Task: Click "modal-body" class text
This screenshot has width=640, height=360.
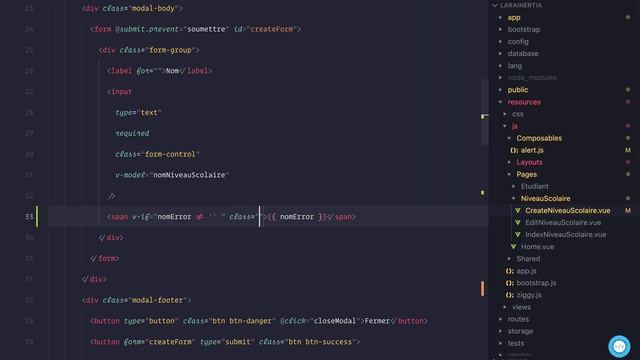Action: (154, 9)
